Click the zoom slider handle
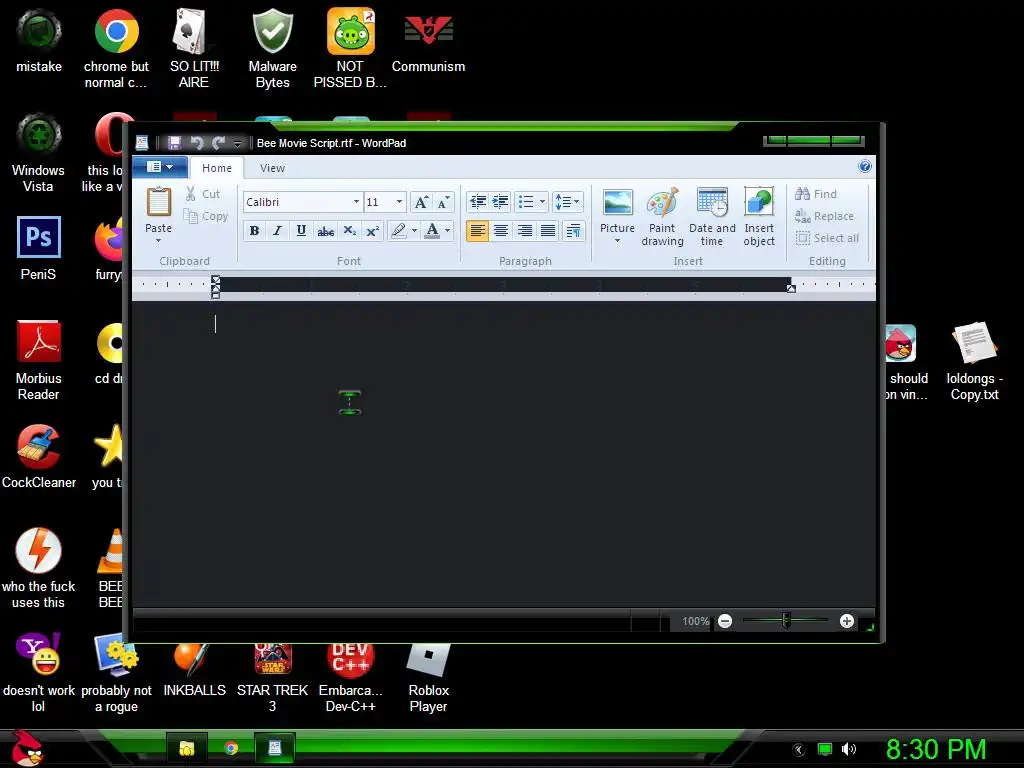 (786, 621)
